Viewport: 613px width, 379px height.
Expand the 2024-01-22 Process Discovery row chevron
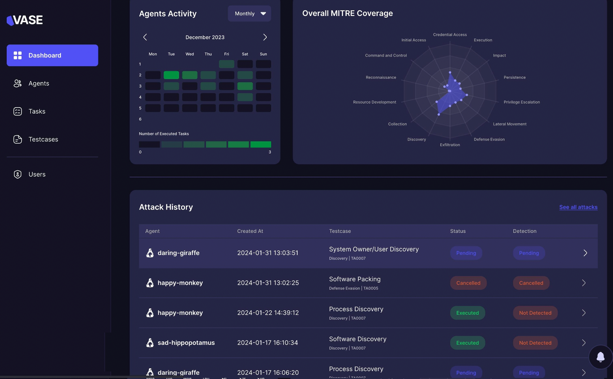tap(584, 313)
